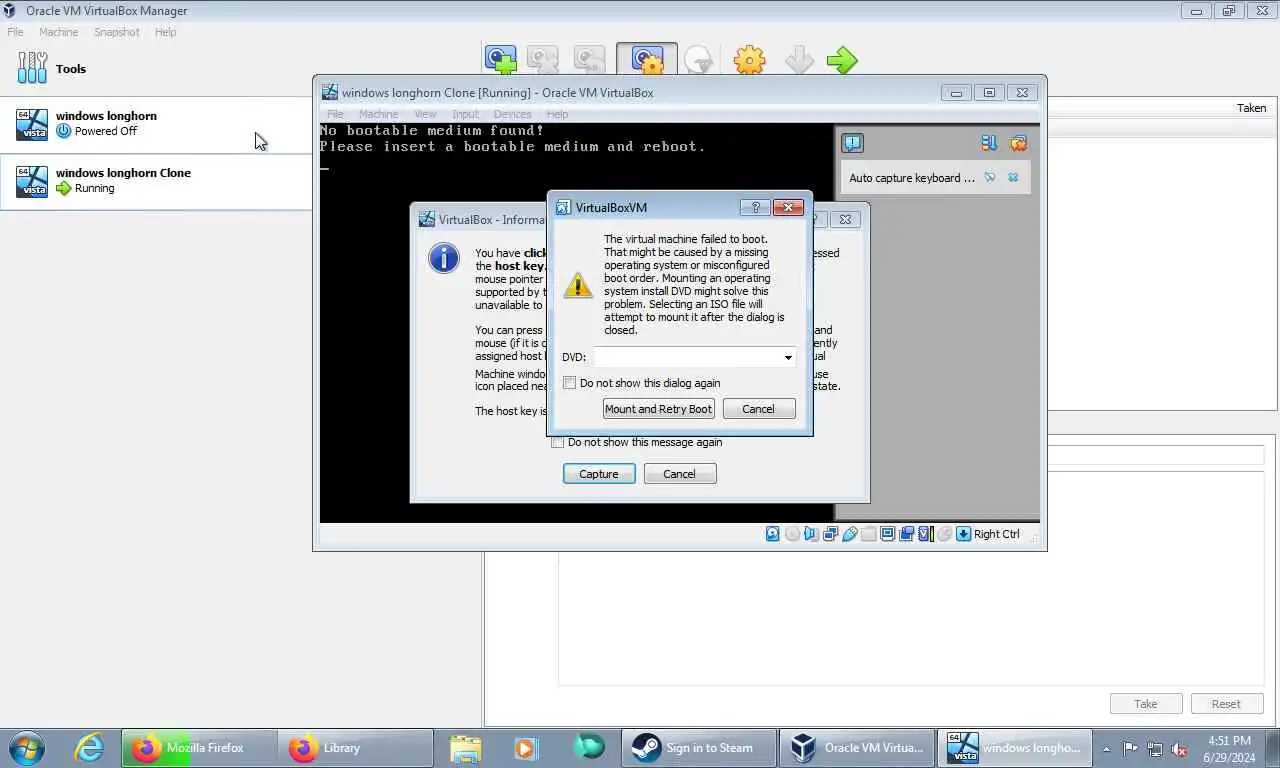The image size is (1280, 768).
Task: Open the DVD dropdown list
Action: pyautogui.click(x=788, y=357)
